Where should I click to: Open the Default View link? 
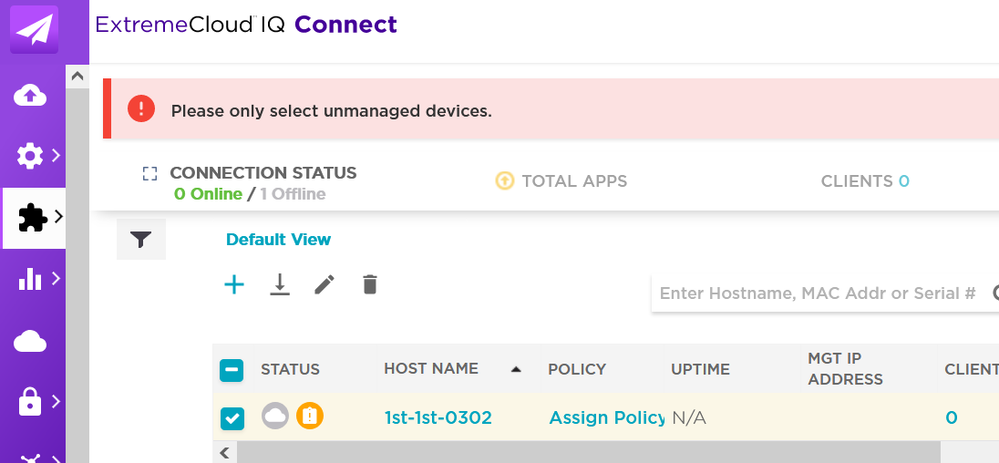278,239
